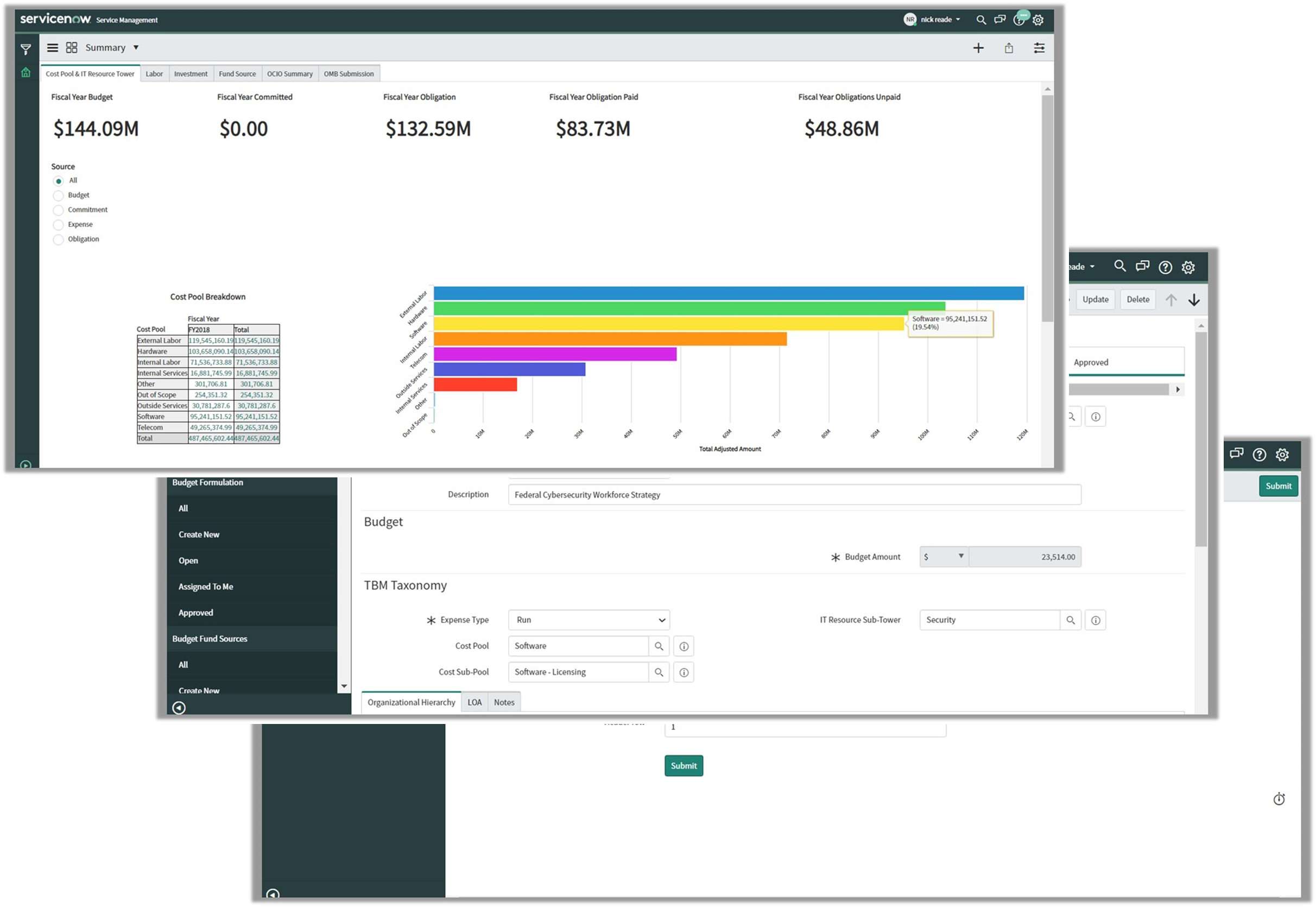Screen dimensions: 1316x907
Task: Click the yellow Software chart bar
Action: tap(669, 324)
